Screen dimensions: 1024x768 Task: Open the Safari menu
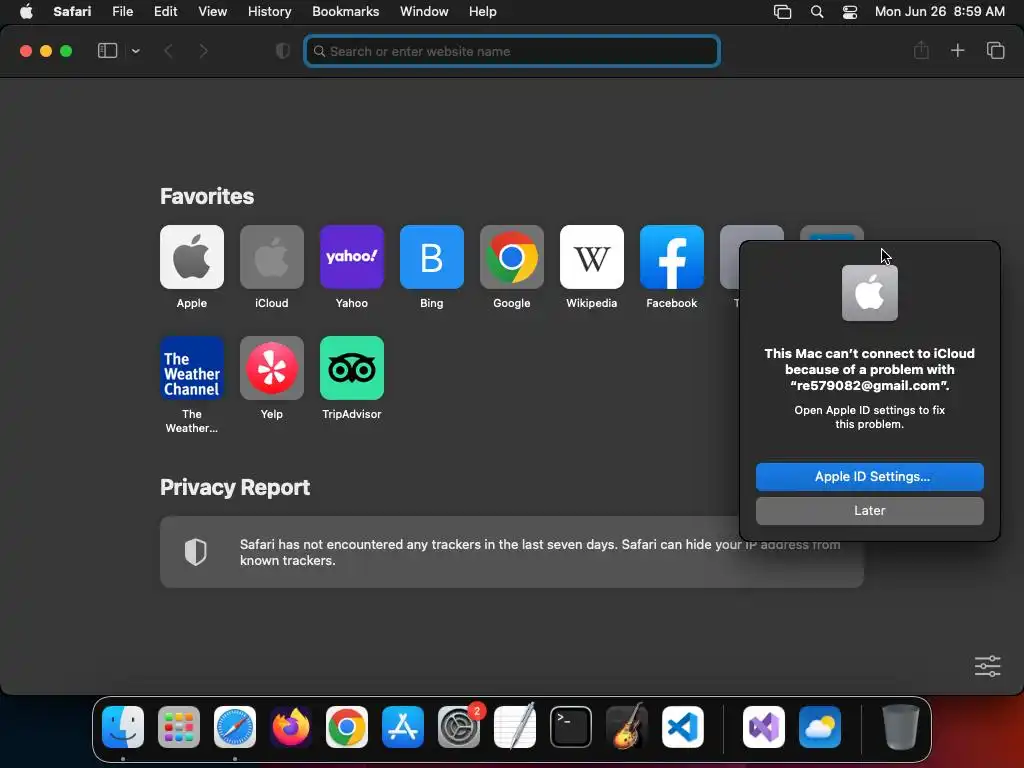(x=72, y=12)
